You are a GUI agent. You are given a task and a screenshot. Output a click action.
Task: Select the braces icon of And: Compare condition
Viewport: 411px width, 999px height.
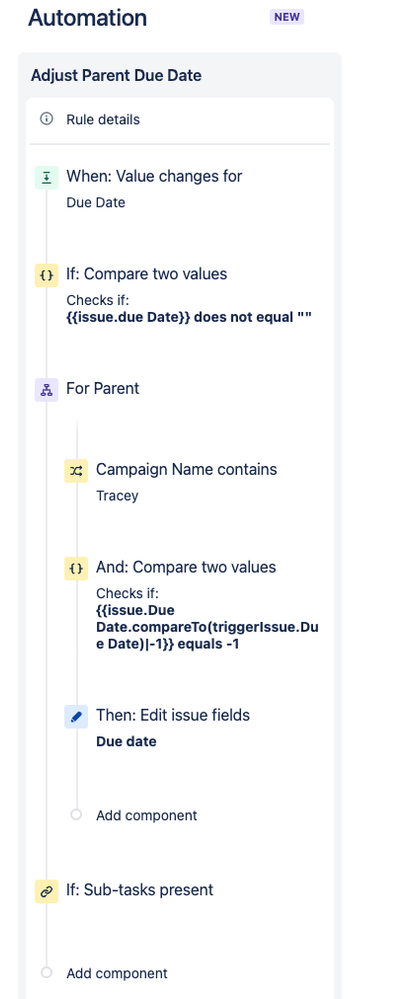pyautogui.click(x=76, y=569)
